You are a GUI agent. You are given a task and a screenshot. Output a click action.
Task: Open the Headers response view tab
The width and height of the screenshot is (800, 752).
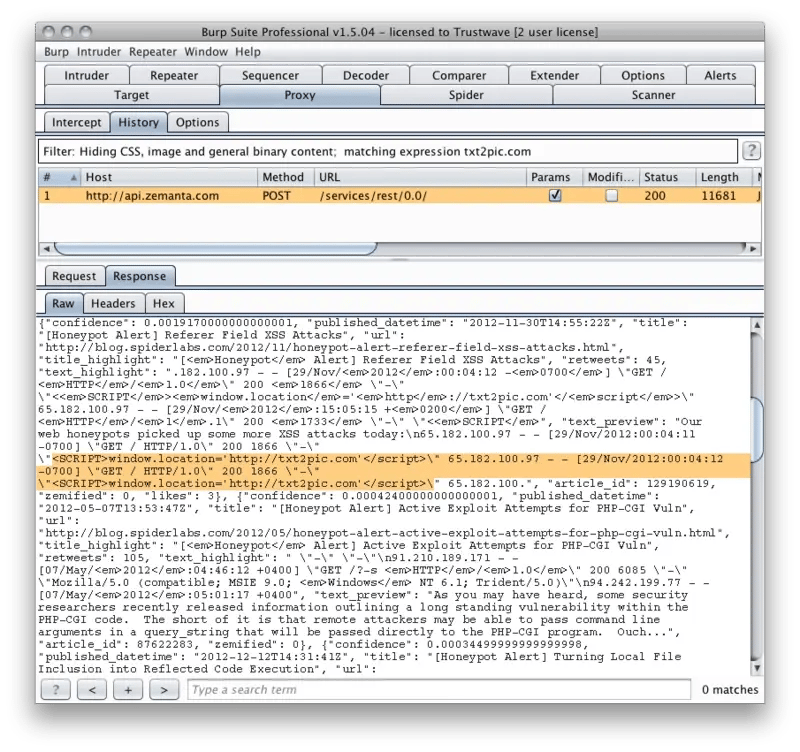[x=112, y=303]
